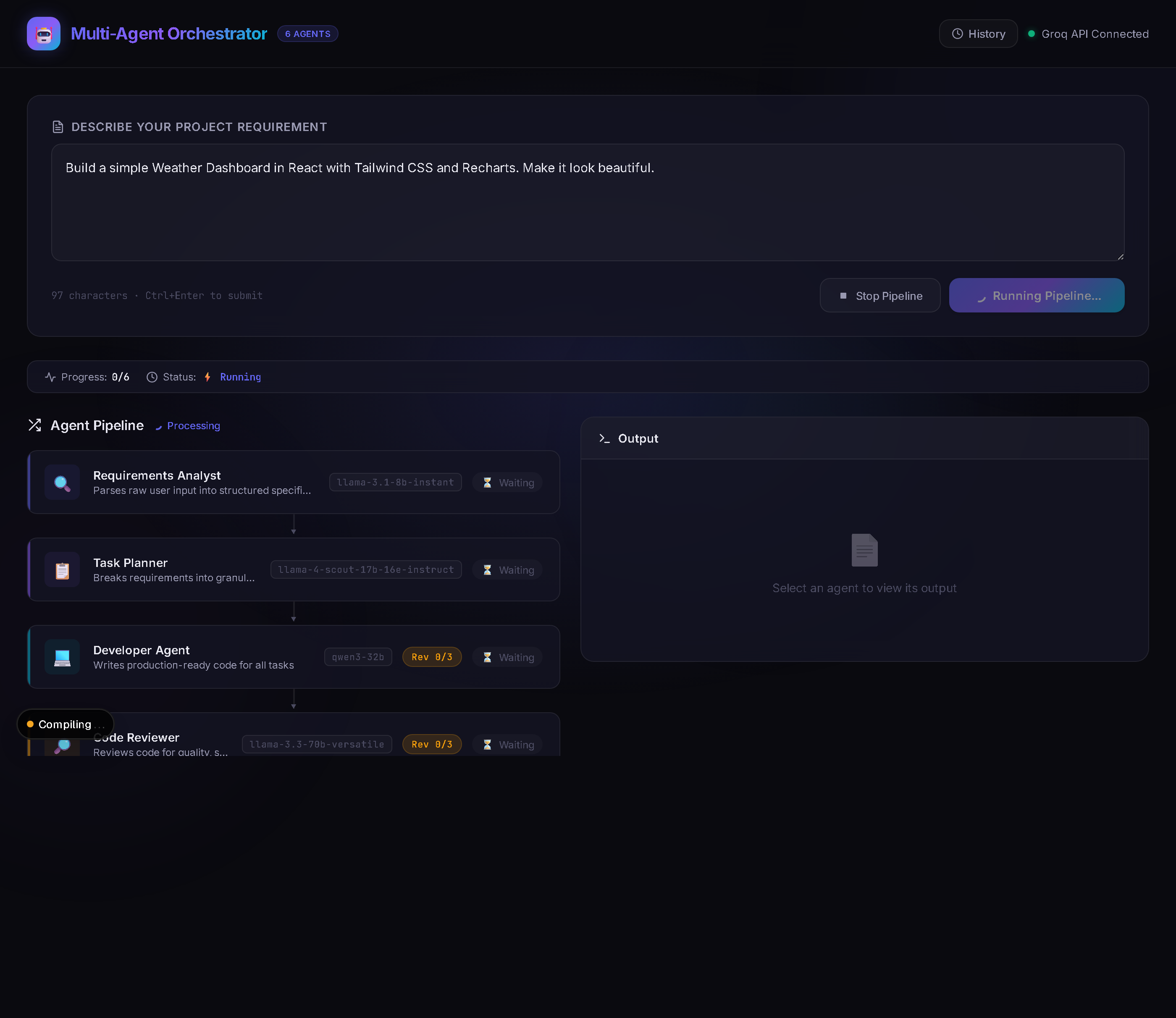This screenshot has width=1176, height=1018.
Task: Click the shuffle icon beside Agent Pipeline
Action: 35,425
